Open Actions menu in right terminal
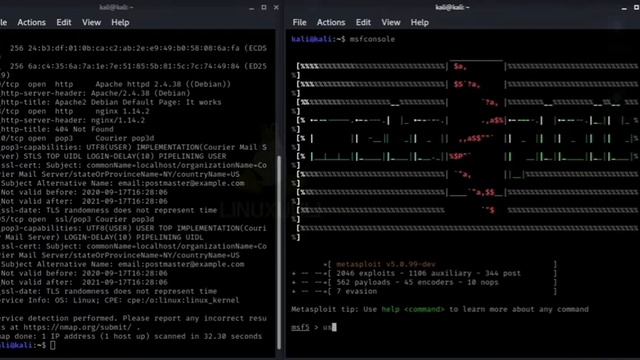 point(331,22)
